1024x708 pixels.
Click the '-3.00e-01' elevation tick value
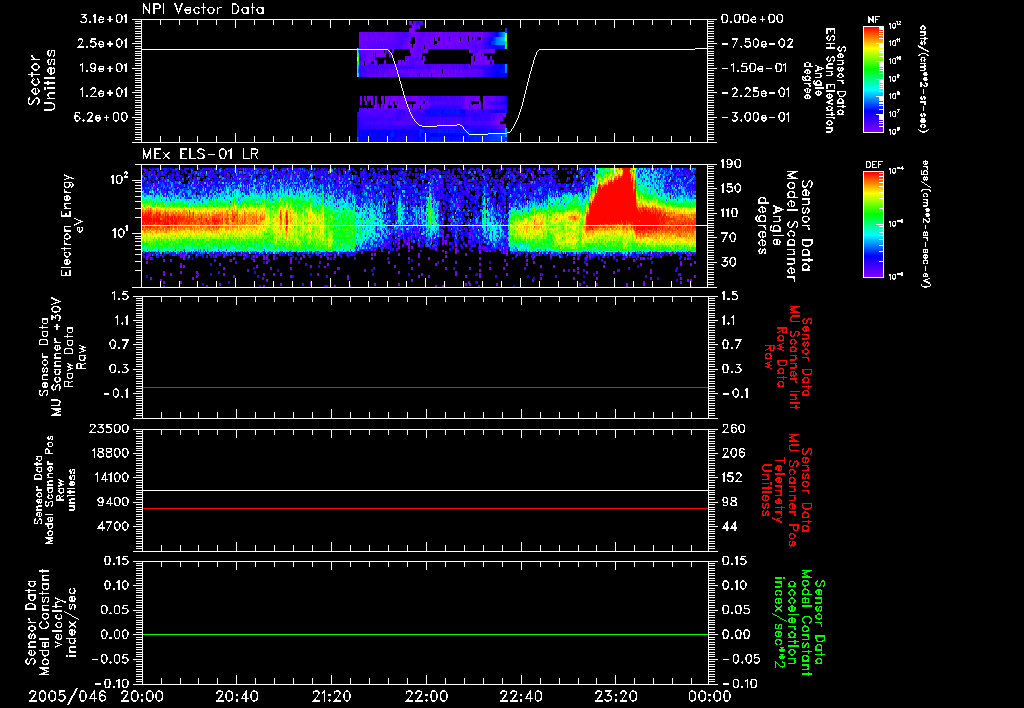[758, 118]
